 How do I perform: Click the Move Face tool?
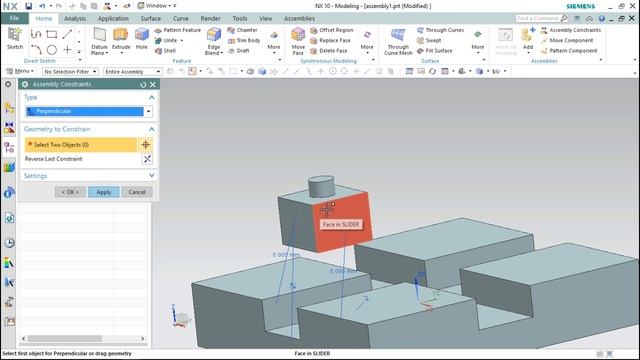(298, 41)
